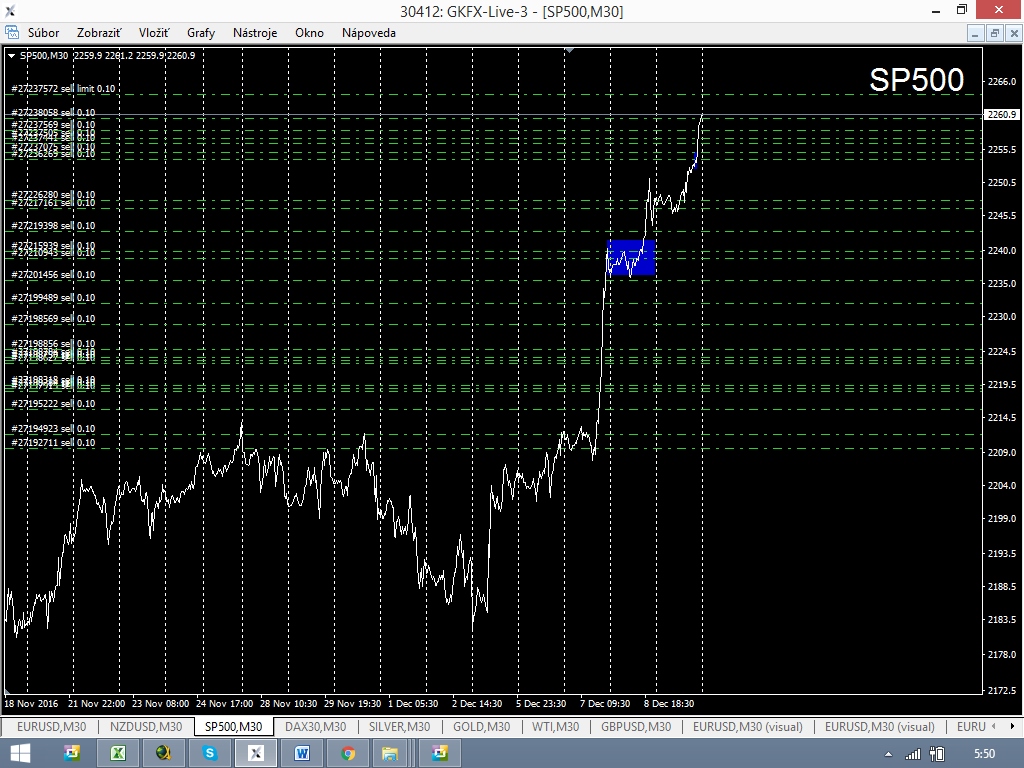This screenshot has height=768, width=1024.
Task: Switch to the EURUSD,M30 chart tab
Action: [x=52, y=726]
